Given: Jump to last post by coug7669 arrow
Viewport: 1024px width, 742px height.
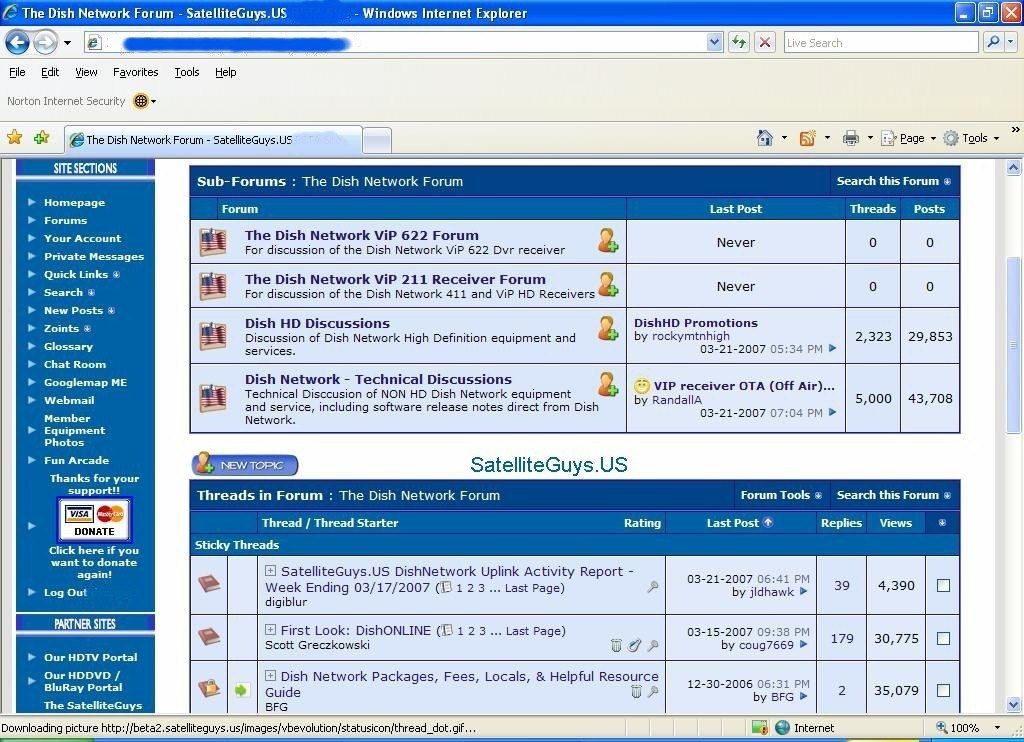Looking at the screenshot, I should (803, 644).
